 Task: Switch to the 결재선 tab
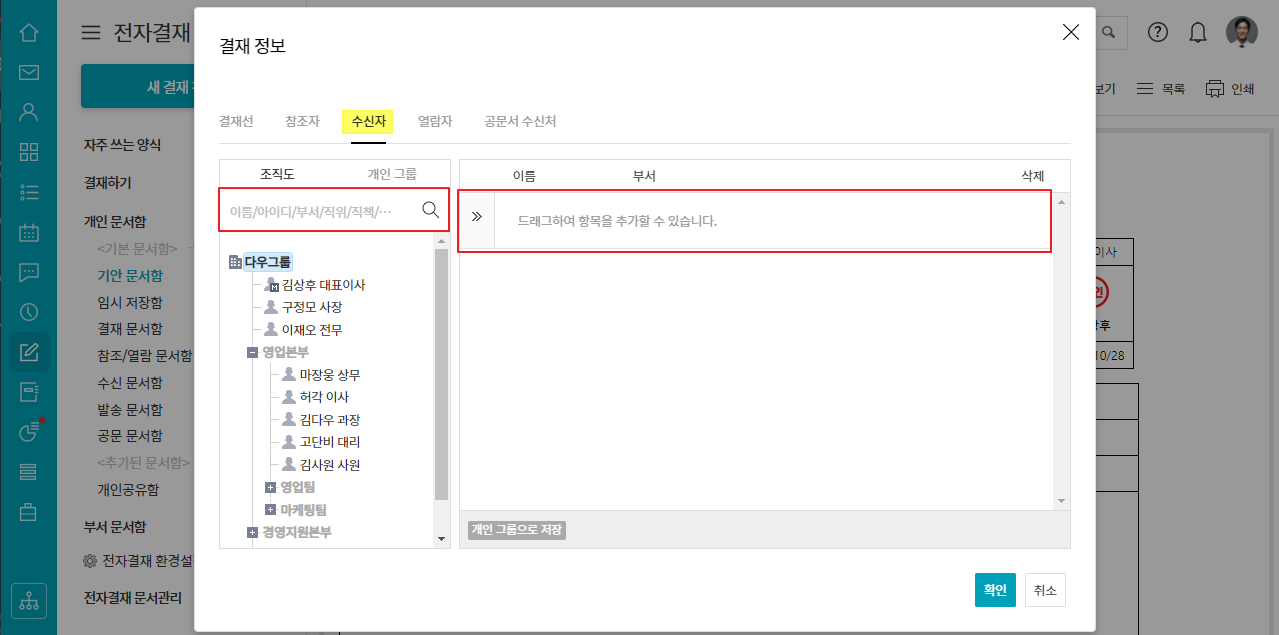(236, 121)
